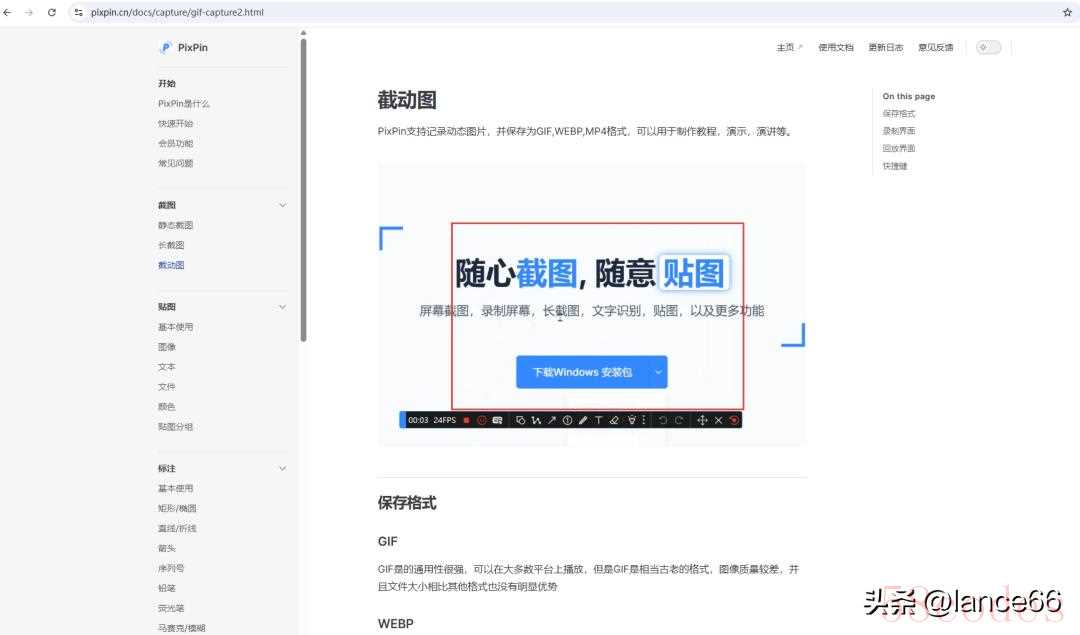Select the eraser tool icon

(615, 420)
